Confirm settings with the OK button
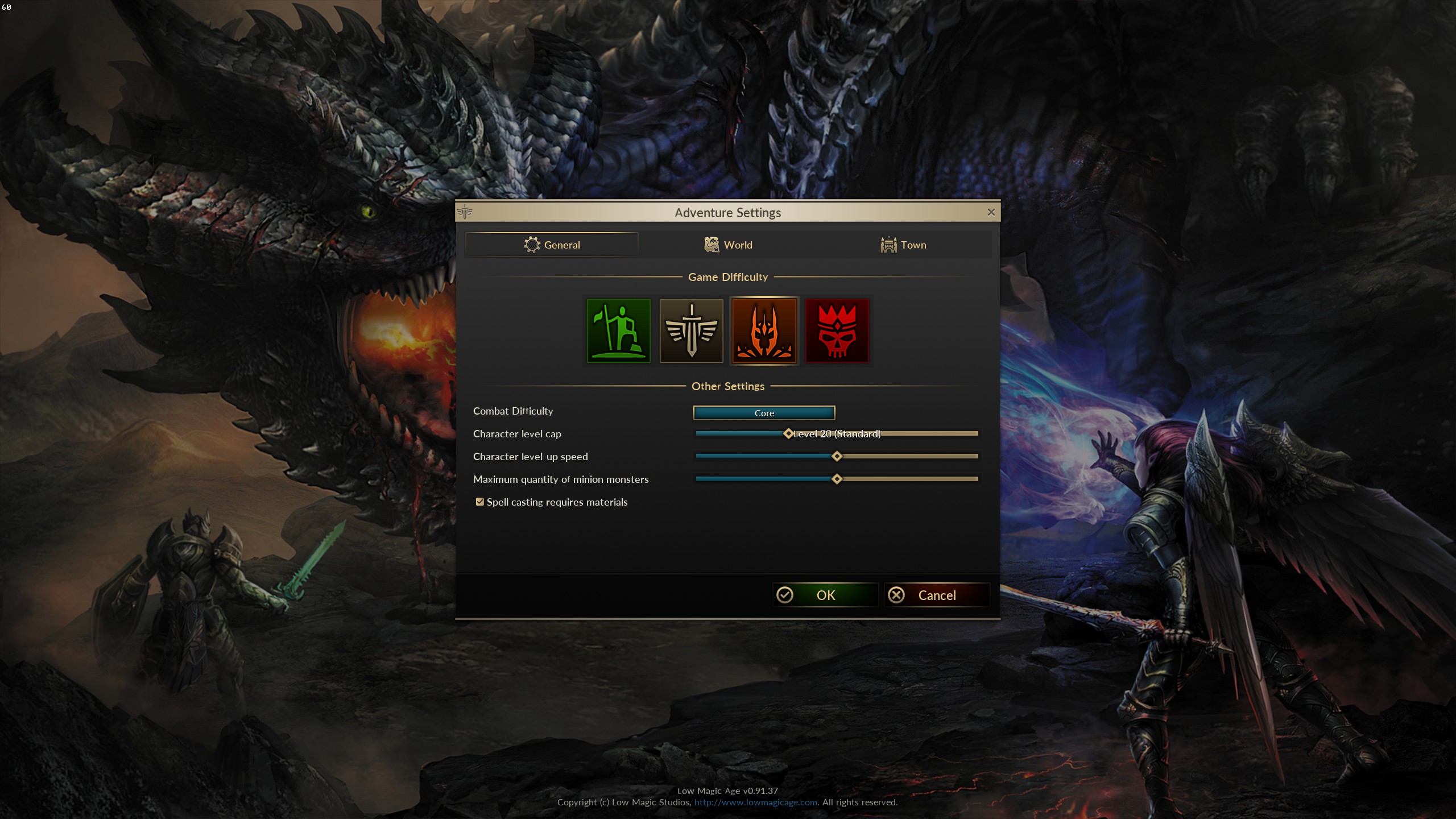Image resolution: width=1456 pixels, height=819 pixels. (x=825, y=595)
